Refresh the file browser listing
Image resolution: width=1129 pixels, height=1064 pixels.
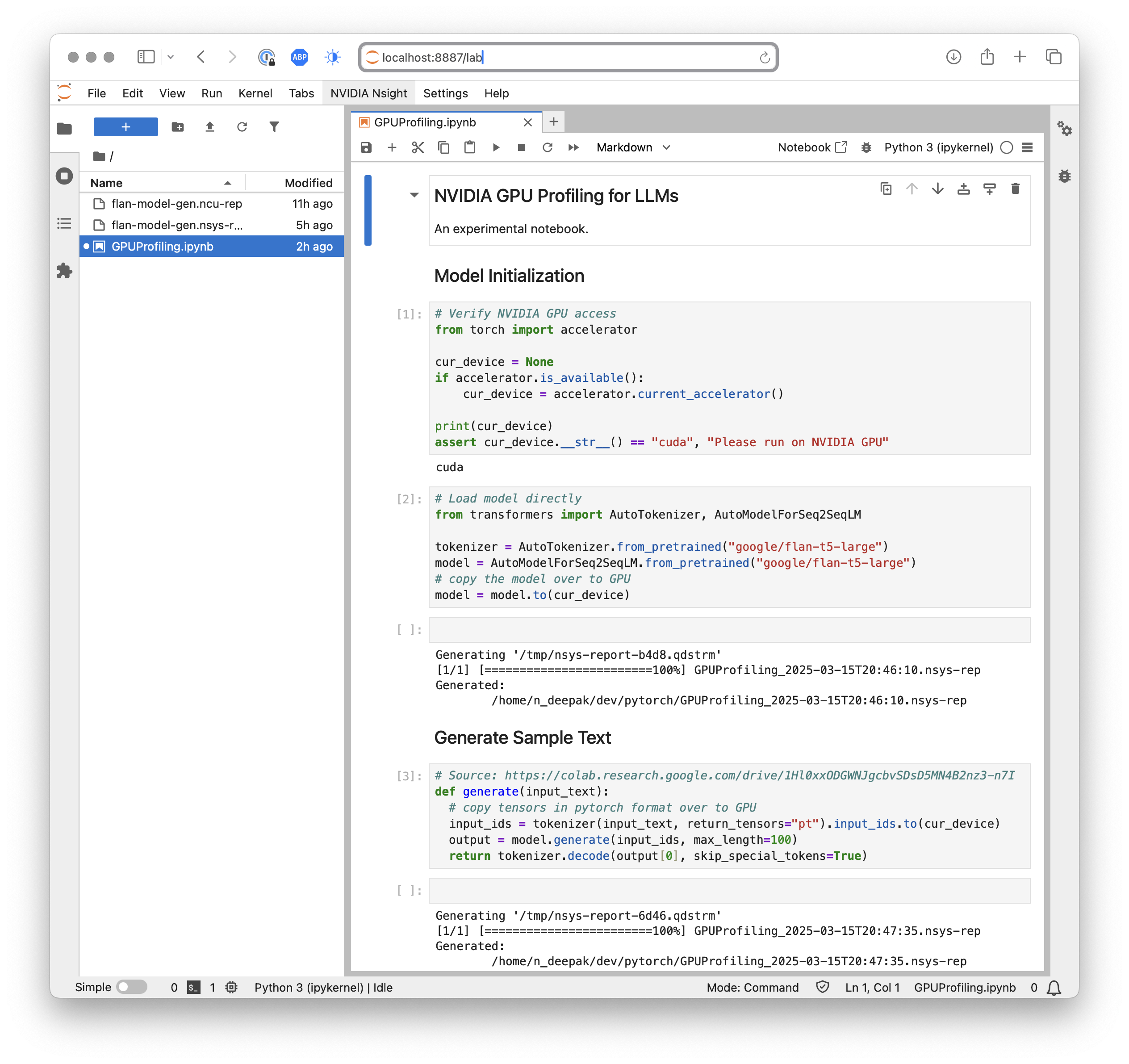pyautogui.click(x=242, y=127)
